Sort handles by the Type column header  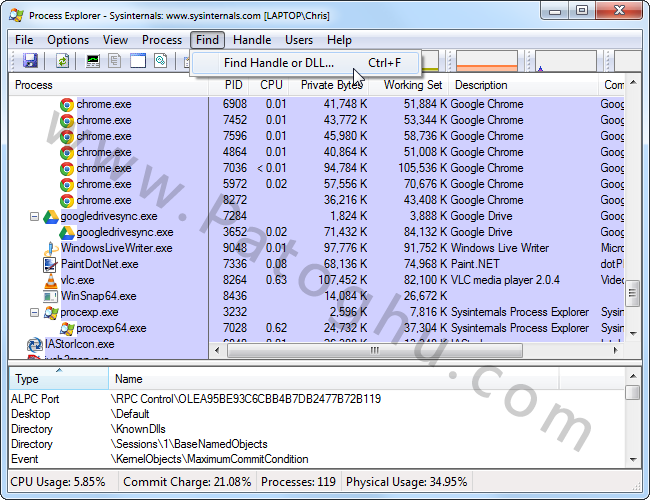pos(59,379)
